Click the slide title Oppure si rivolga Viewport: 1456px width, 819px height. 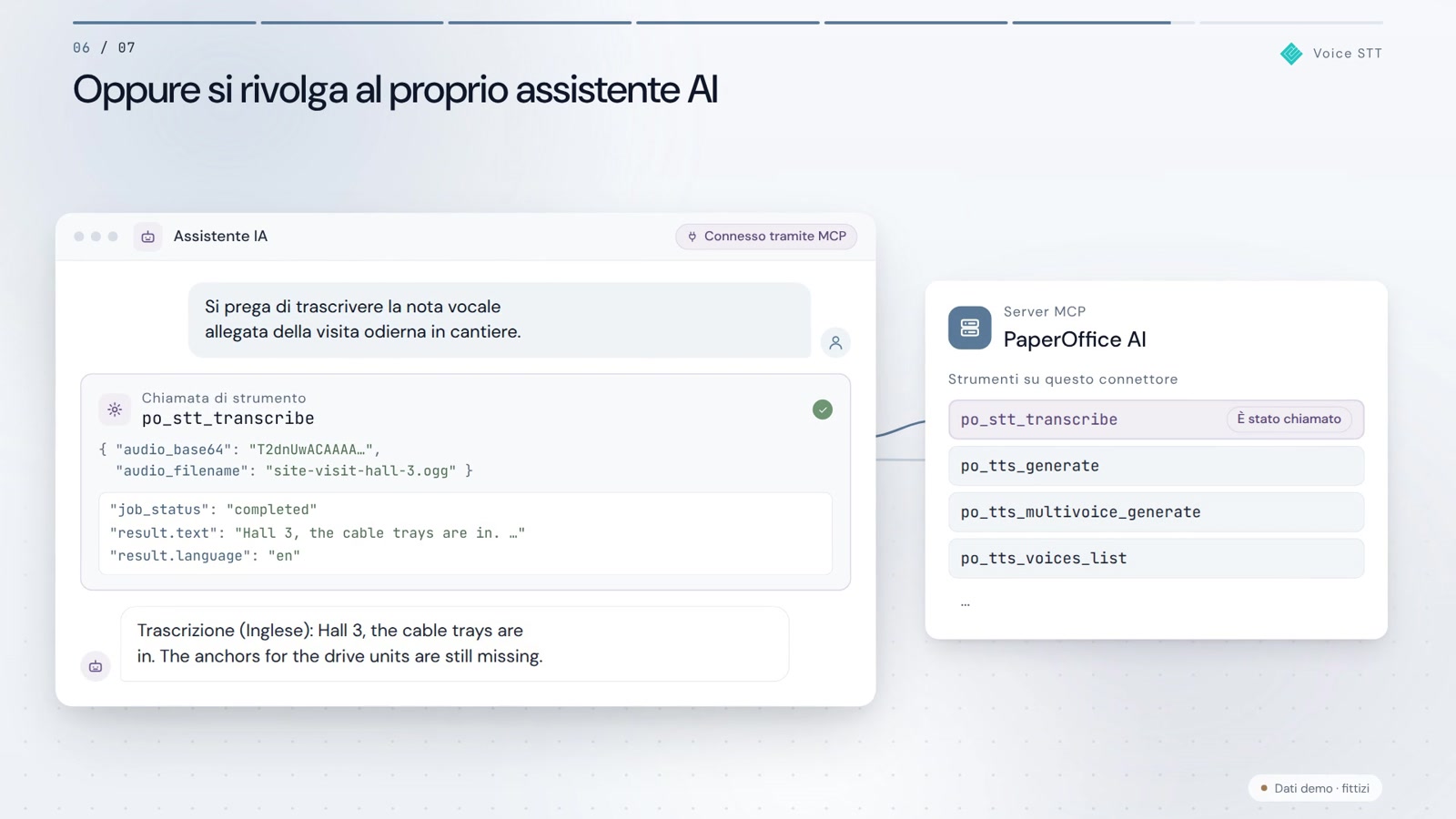(x=395, y=90)
